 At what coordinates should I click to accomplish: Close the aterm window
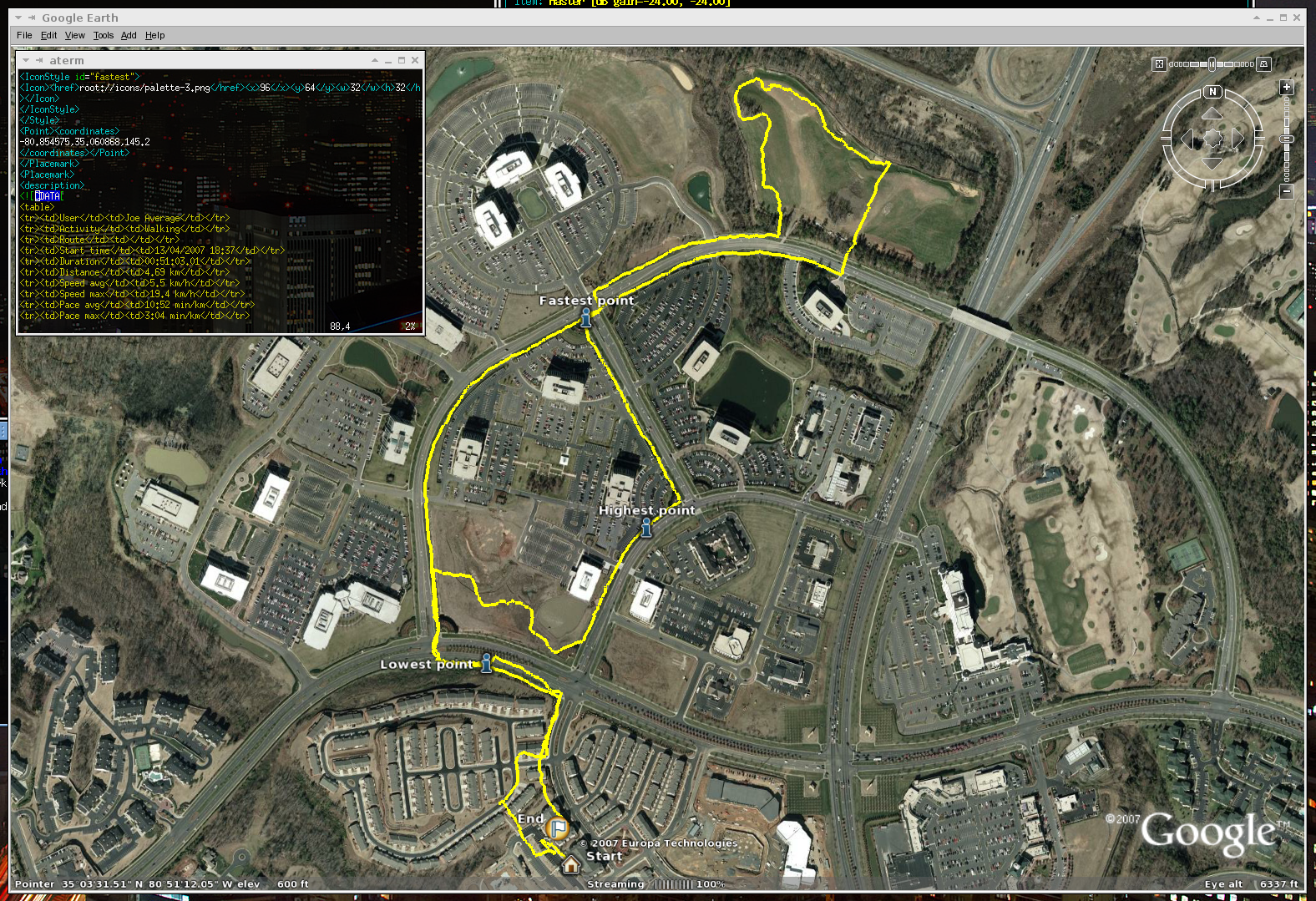(415, 60)
